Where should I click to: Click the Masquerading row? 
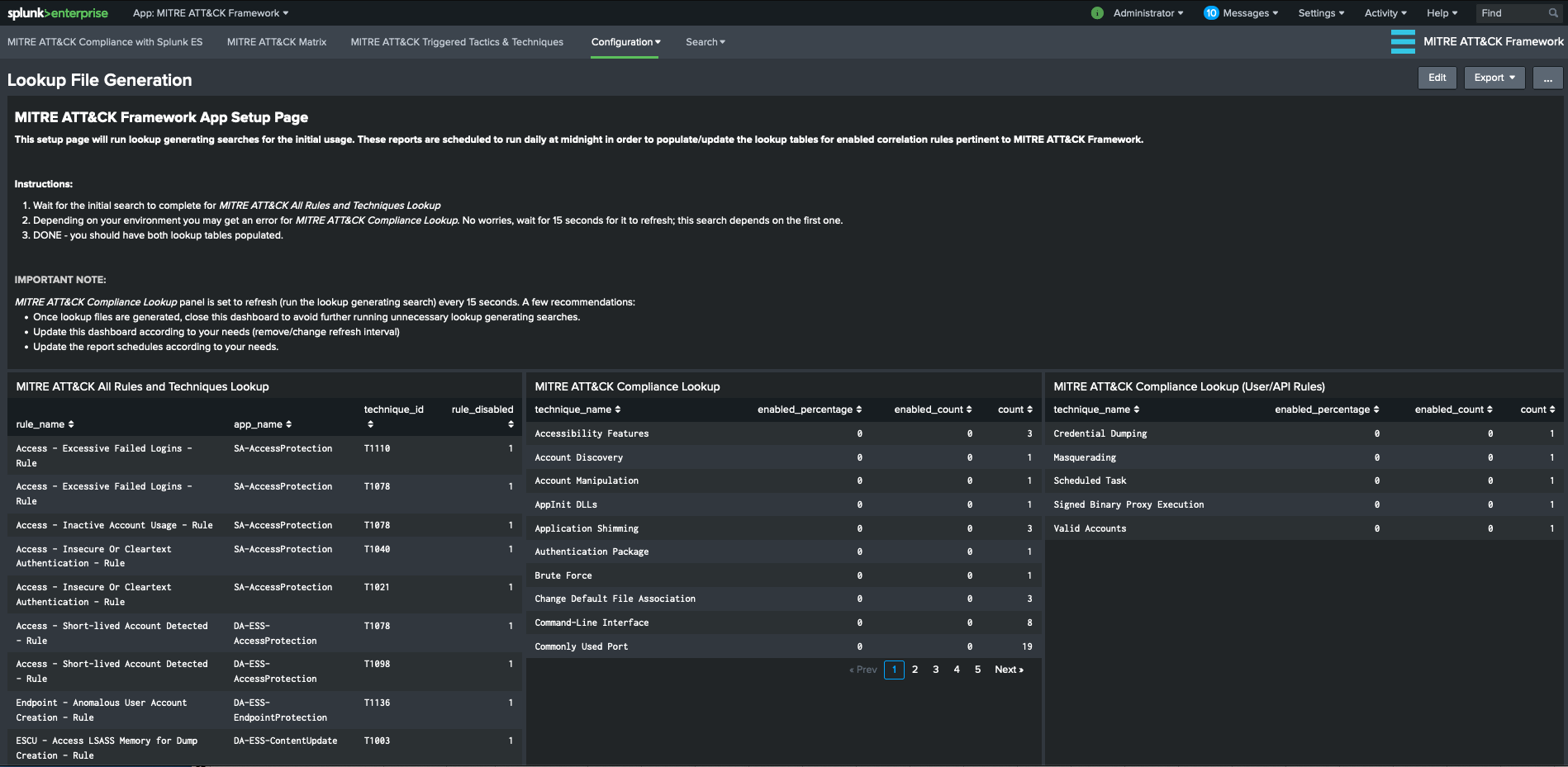point(1304,457)
